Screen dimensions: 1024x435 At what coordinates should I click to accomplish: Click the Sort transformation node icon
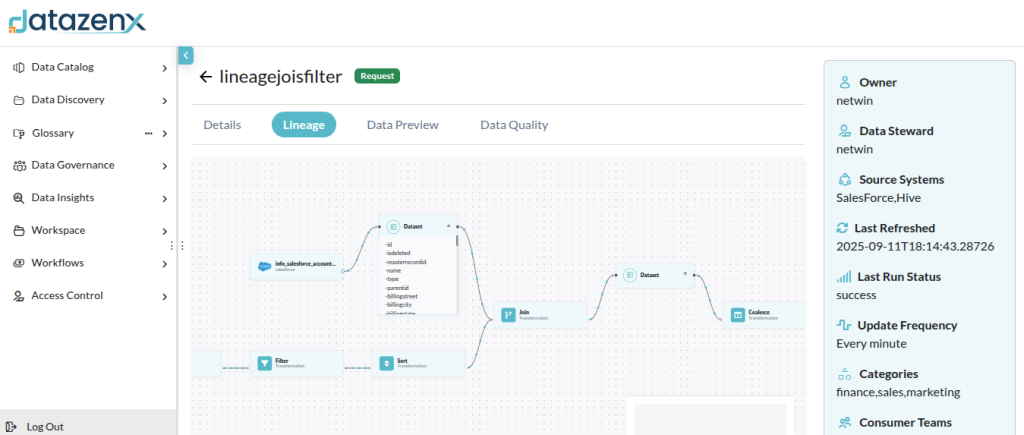coord(387,363)
